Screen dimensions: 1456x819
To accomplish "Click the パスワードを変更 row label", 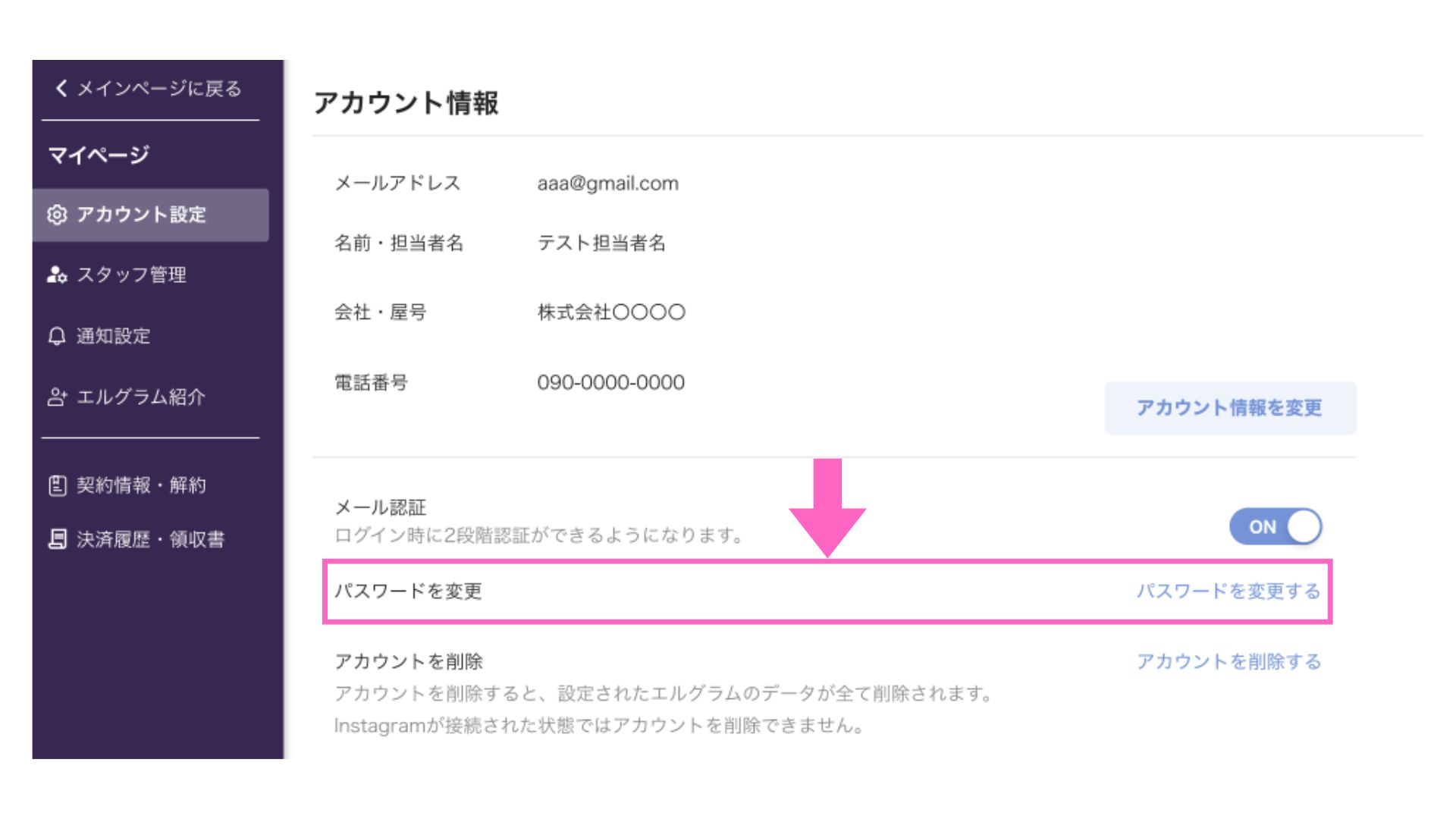I will (408, 591).
